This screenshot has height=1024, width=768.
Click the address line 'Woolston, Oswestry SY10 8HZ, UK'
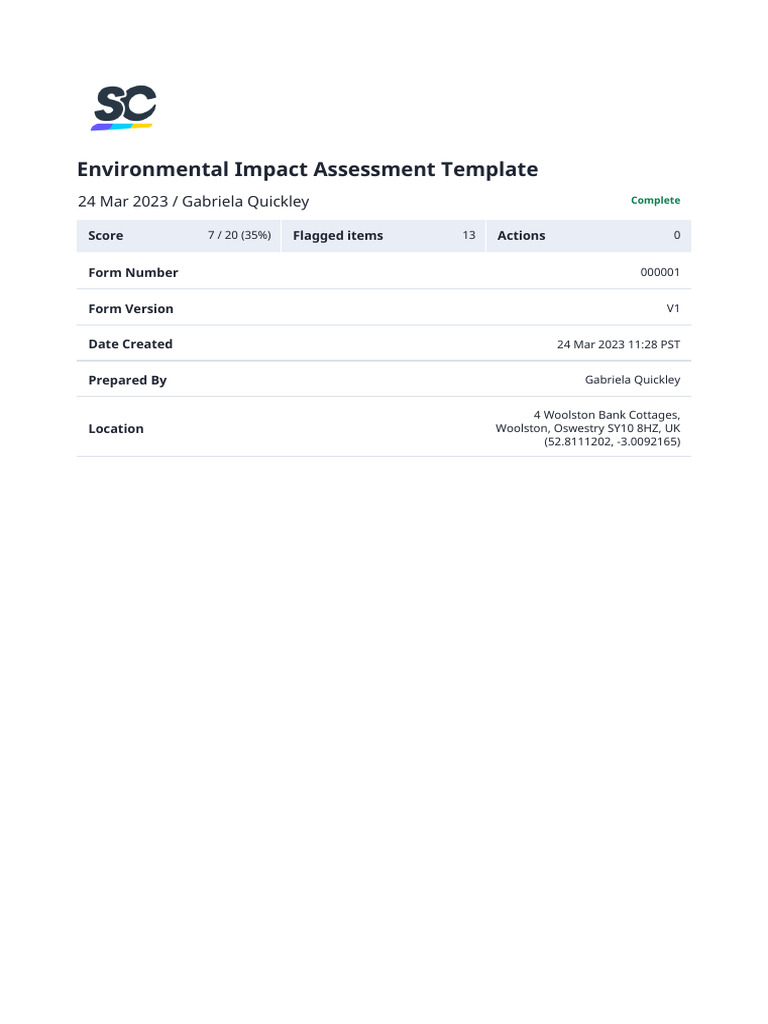tap(588, 428)
